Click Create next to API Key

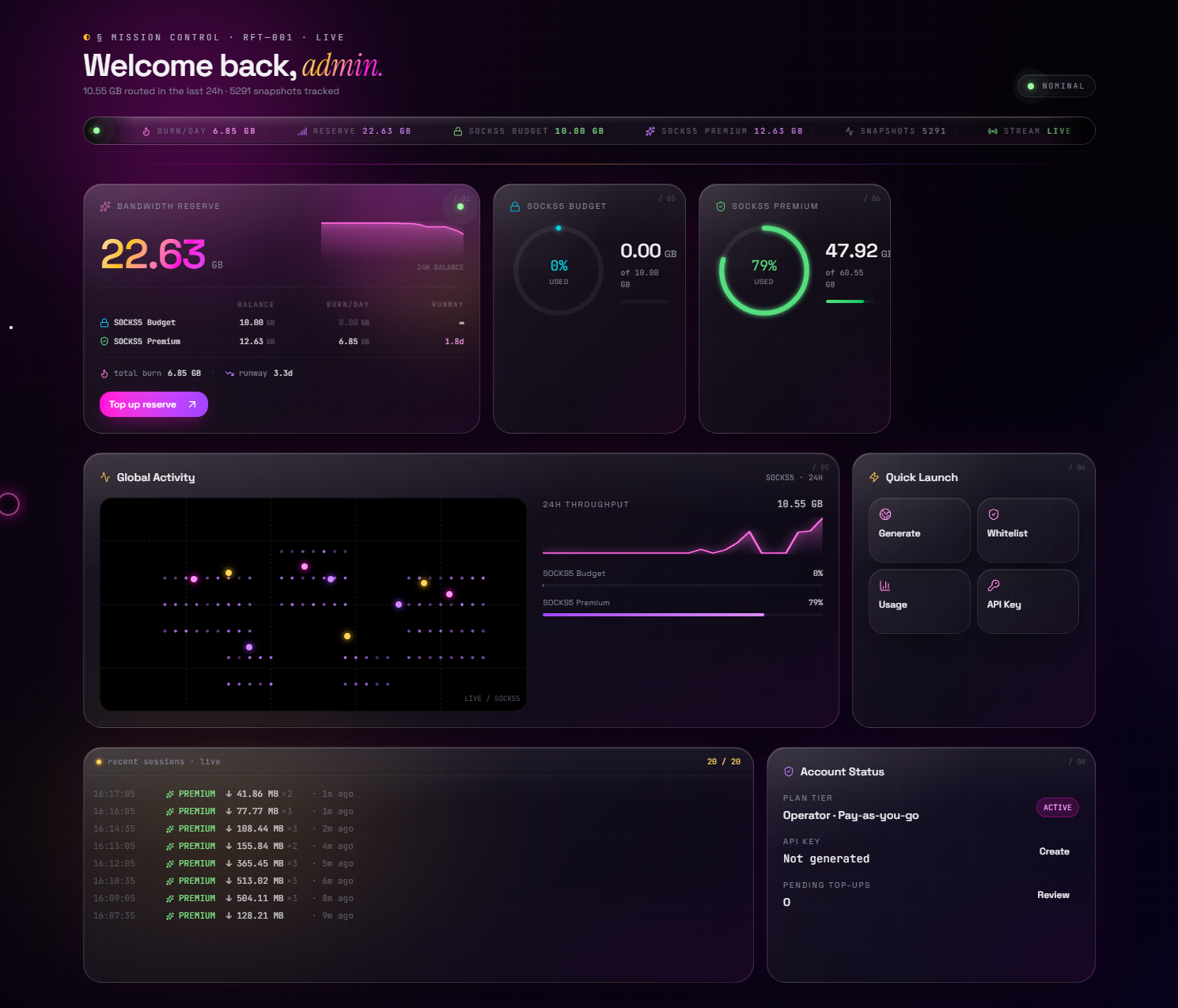tap(1054, 851)
